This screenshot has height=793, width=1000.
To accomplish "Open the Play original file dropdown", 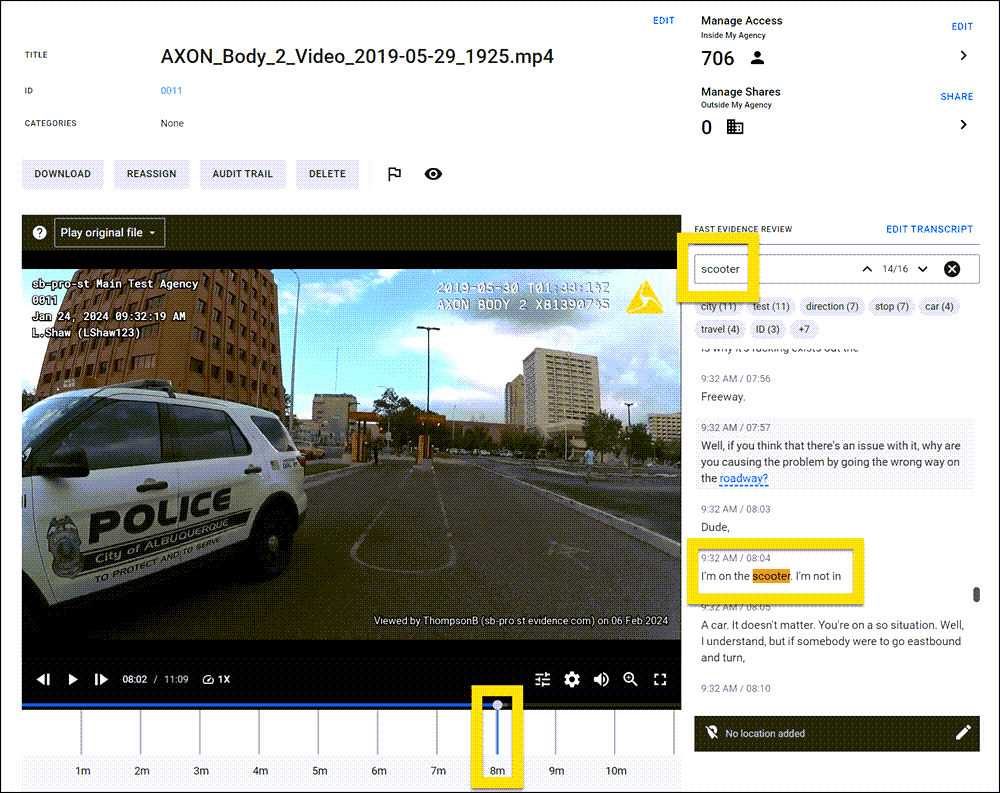I will 108,233.
